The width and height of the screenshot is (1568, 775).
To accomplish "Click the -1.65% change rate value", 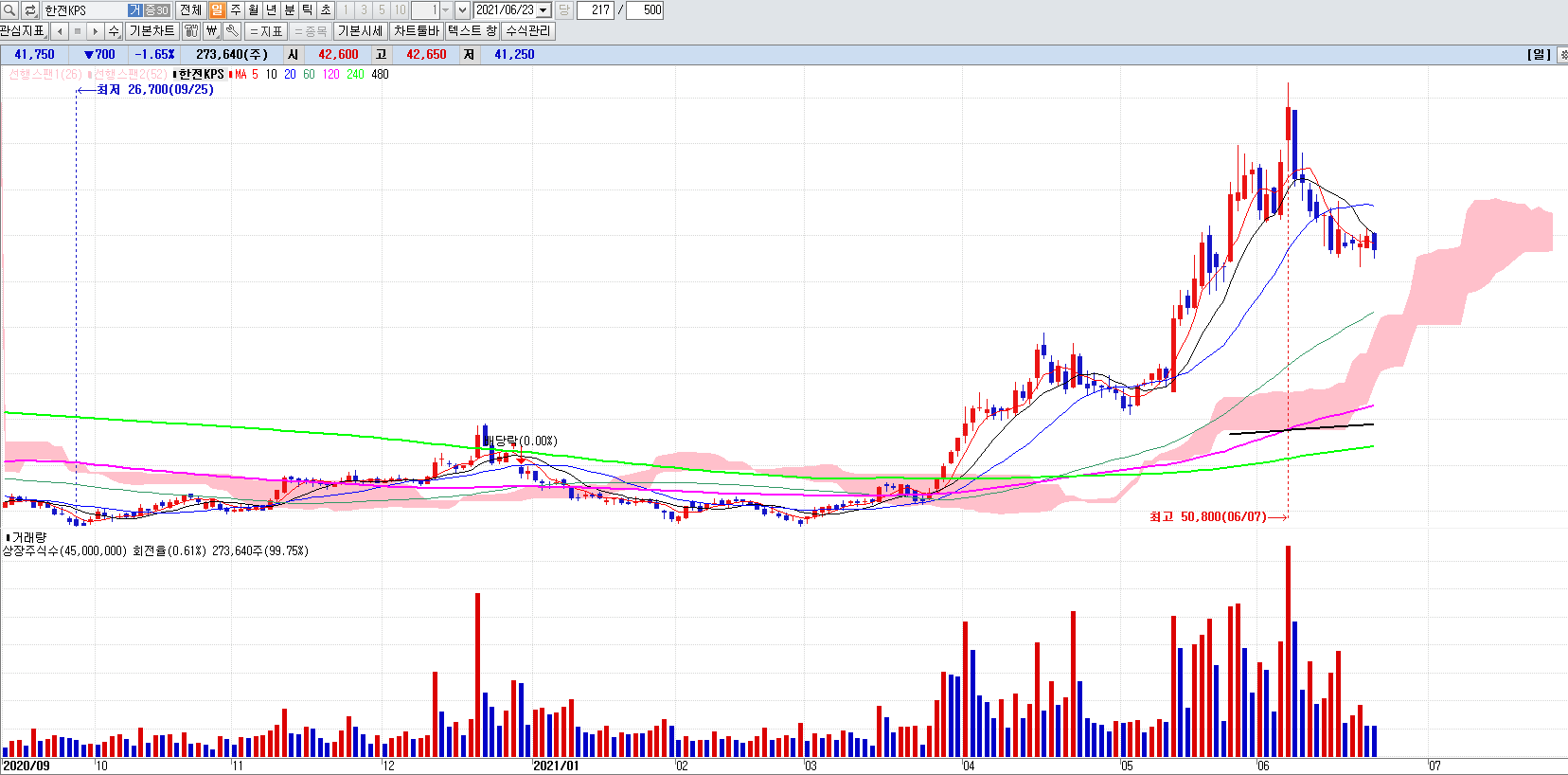I will tap(154, 55).
